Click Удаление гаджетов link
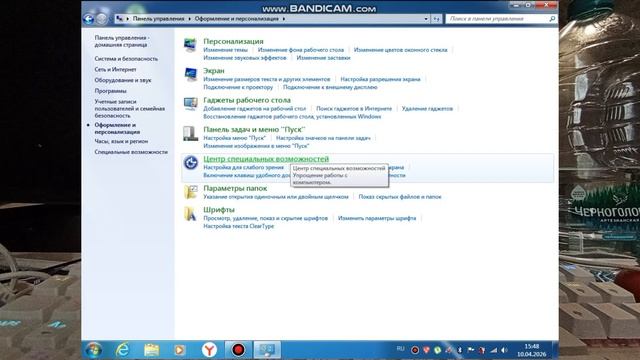The height and width of the screenshot is (360, 640). click(427, 109)
